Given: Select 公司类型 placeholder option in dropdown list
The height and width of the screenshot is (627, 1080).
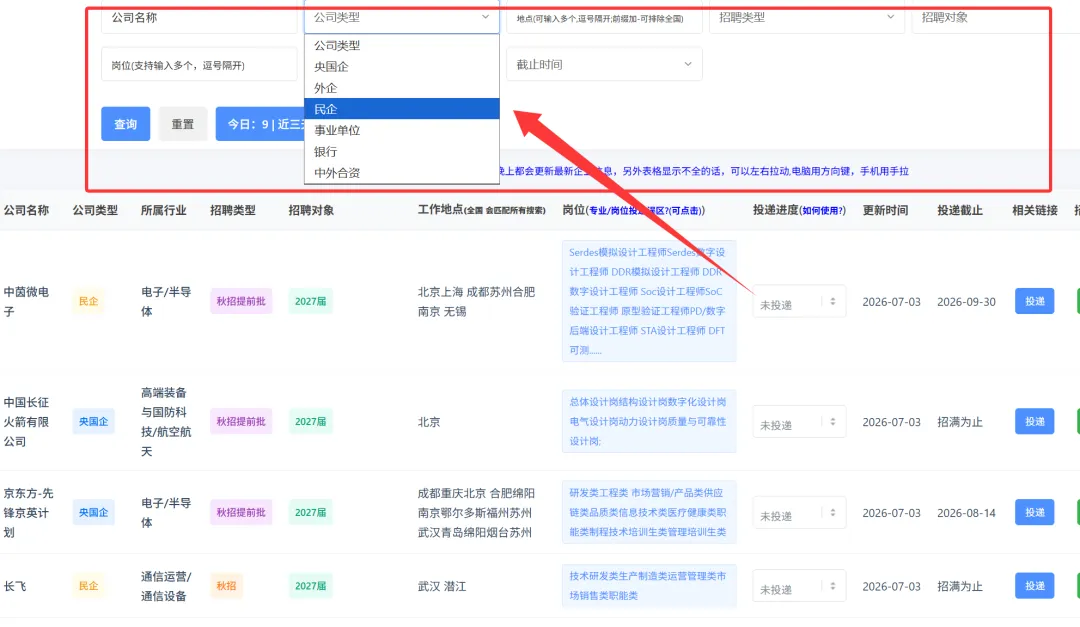Looking at the screenshot, I should pyautogui.click(x=402, y=45).
